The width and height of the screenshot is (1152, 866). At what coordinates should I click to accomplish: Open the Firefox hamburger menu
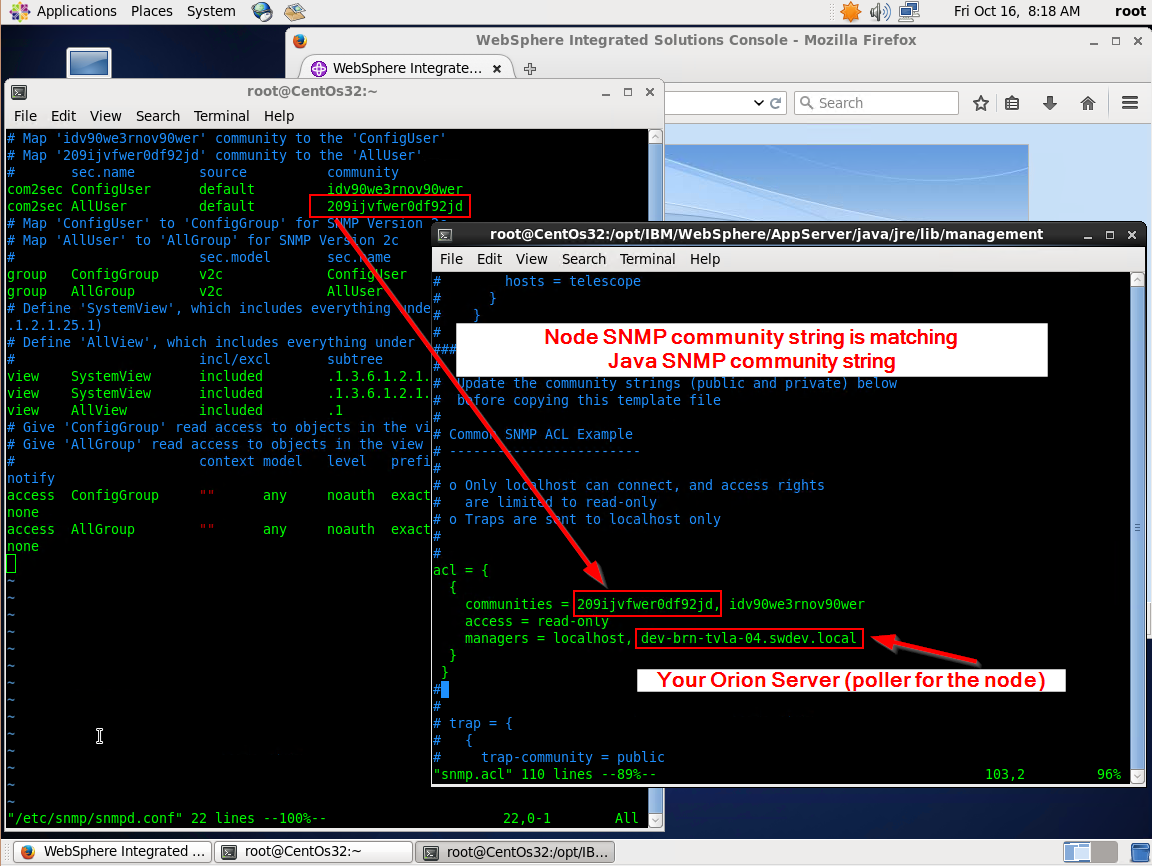[x=1130, y=103]
